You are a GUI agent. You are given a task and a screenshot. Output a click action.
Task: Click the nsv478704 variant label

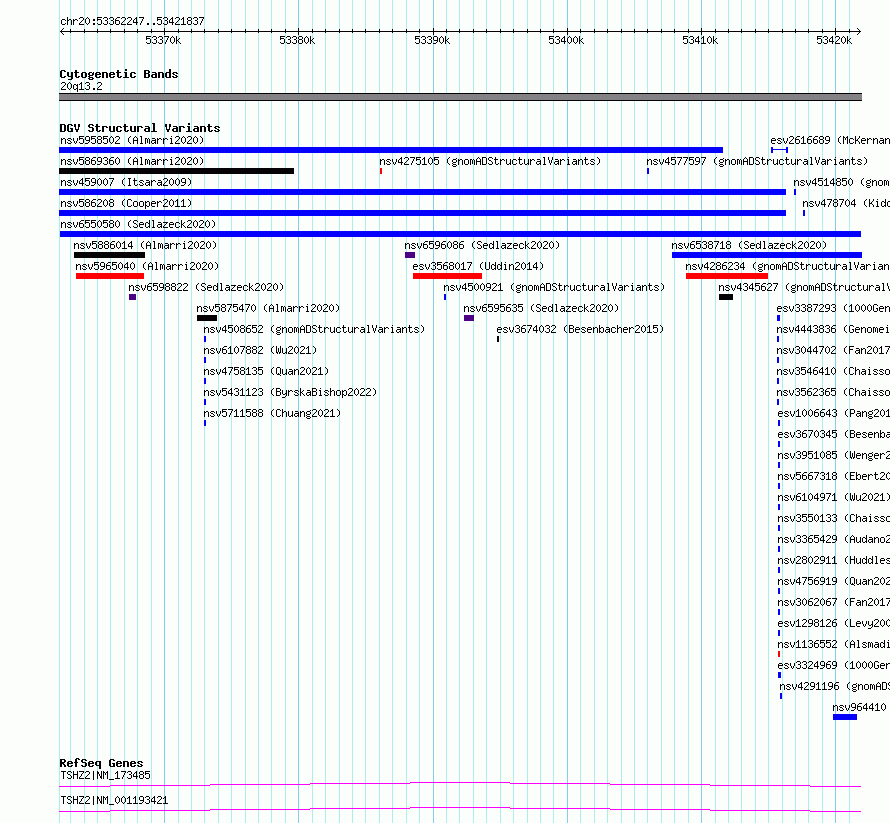point(846,203)
